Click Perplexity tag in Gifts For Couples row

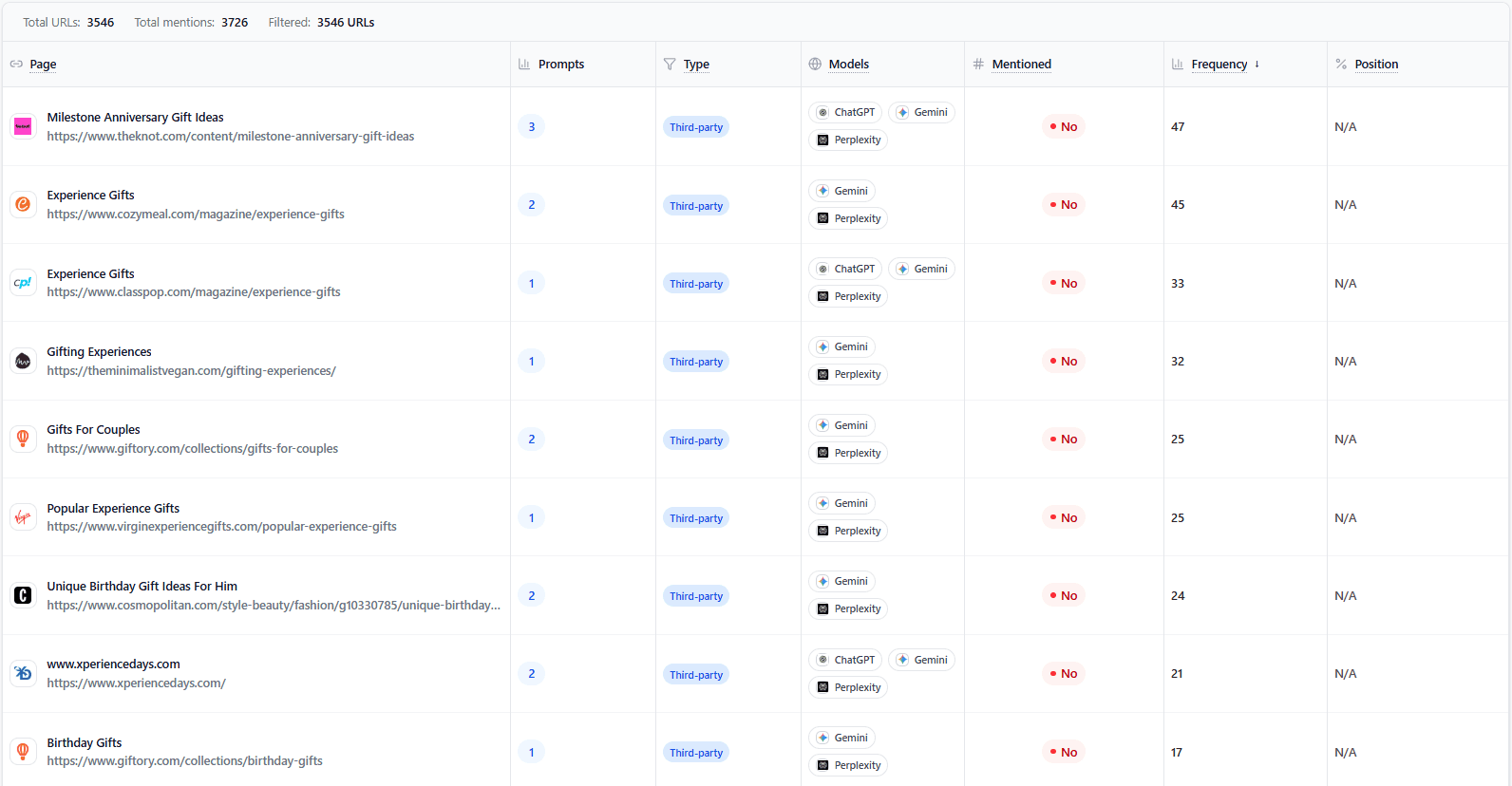pos(848,453)
